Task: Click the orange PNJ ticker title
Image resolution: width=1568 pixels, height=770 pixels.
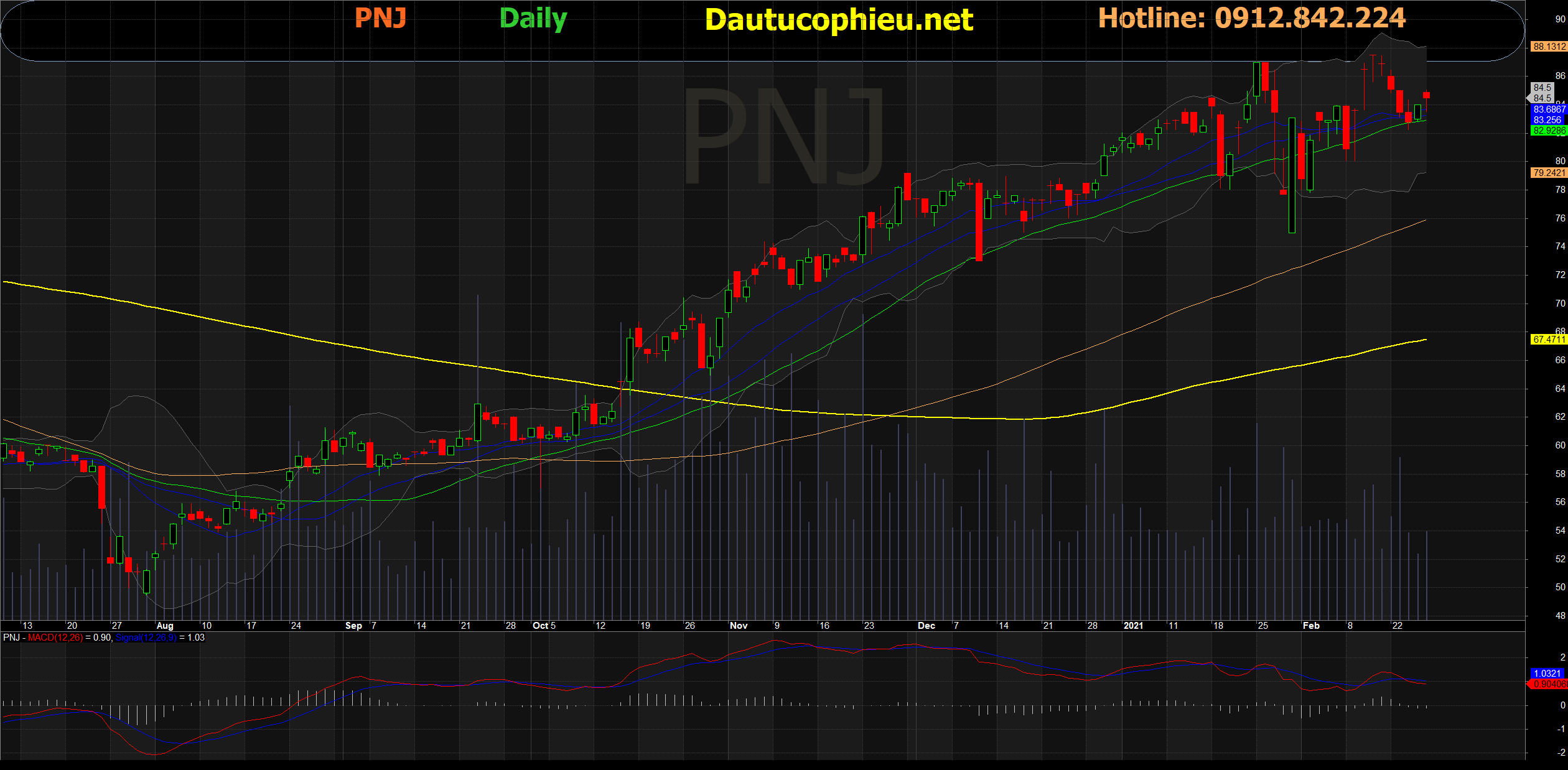Action: pyautogui.click(x=380, y=17)
